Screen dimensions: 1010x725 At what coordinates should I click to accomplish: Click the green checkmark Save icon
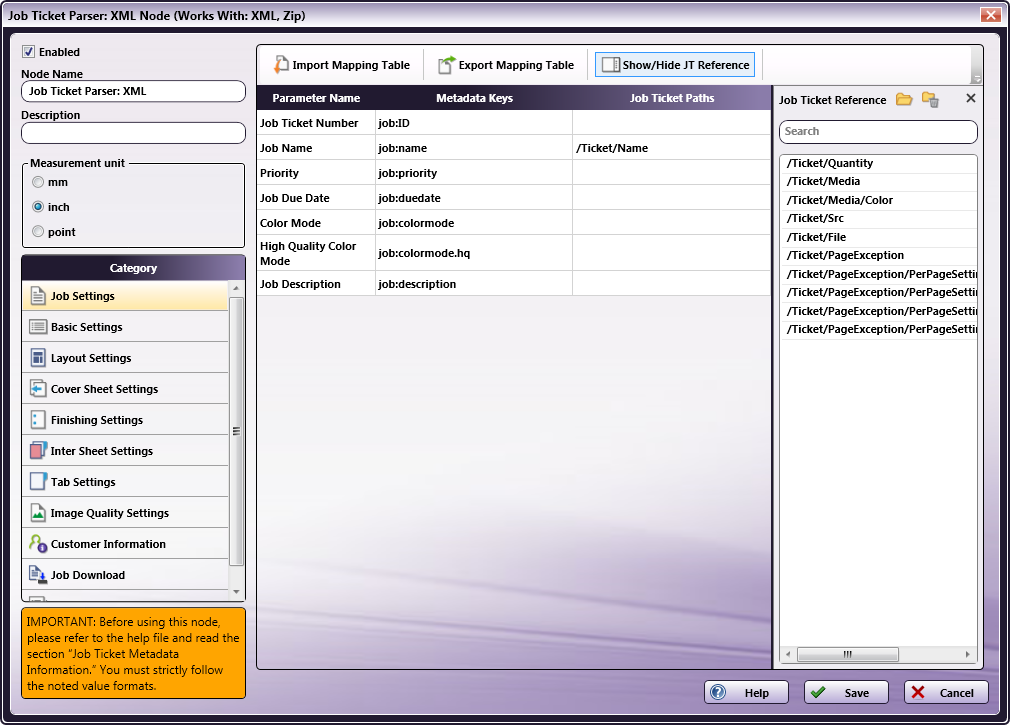click(818, 692)
